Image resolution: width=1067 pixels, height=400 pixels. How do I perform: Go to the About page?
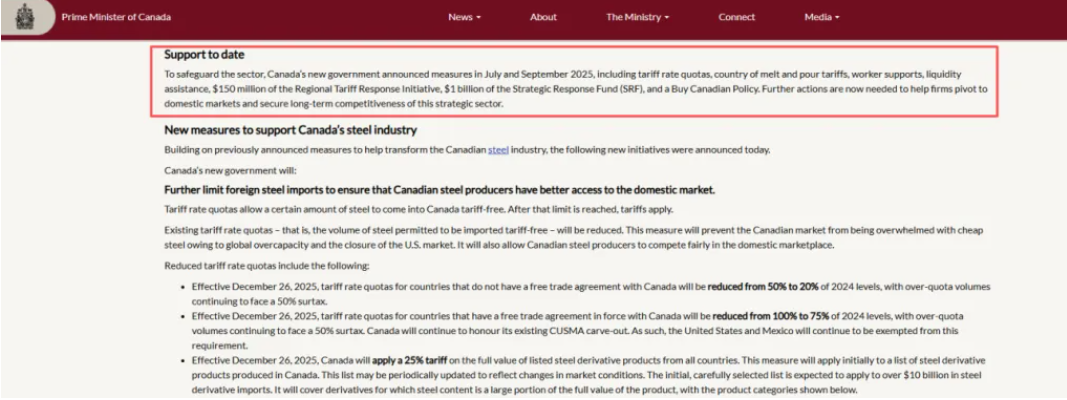(543, 17)
